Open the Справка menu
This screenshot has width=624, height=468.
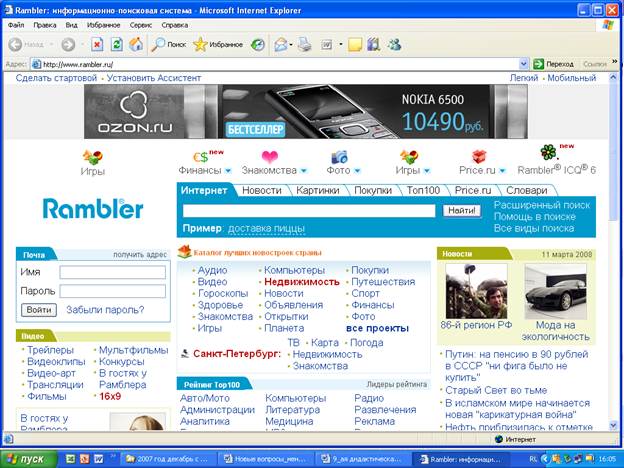(175, 25)
